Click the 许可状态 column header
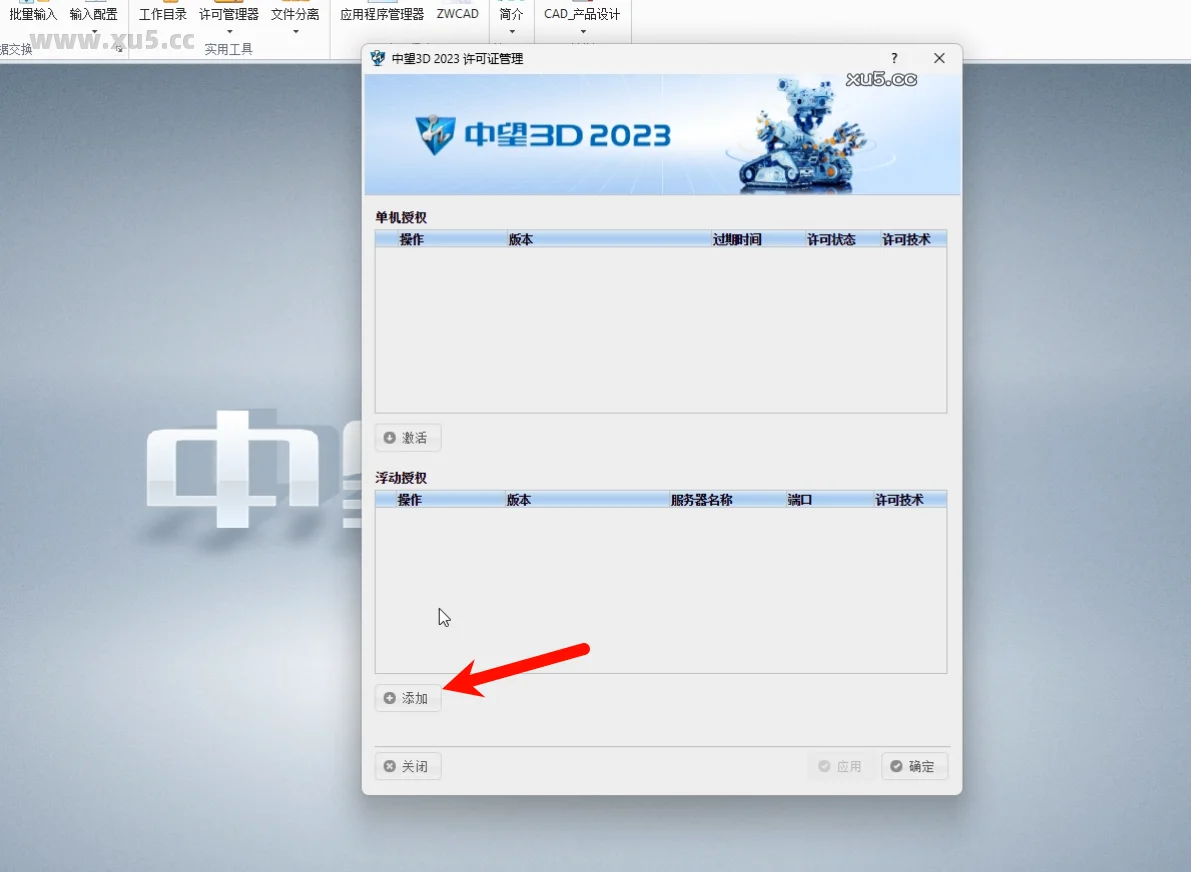 [831, 240]
